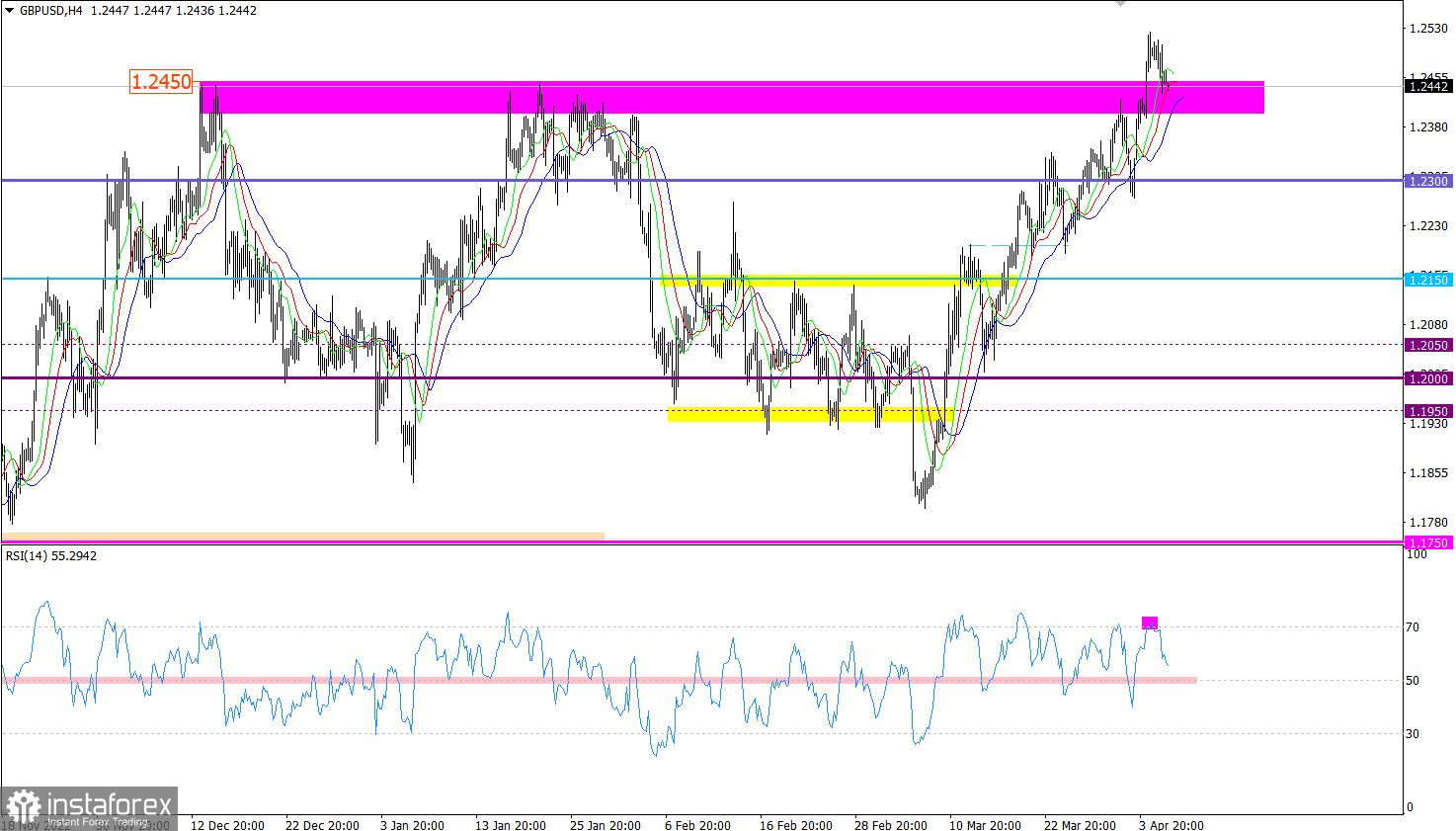Select the magenta square marker on RSI
This screenshot has width=1456, height=831.
click(x=1150, y=623)
